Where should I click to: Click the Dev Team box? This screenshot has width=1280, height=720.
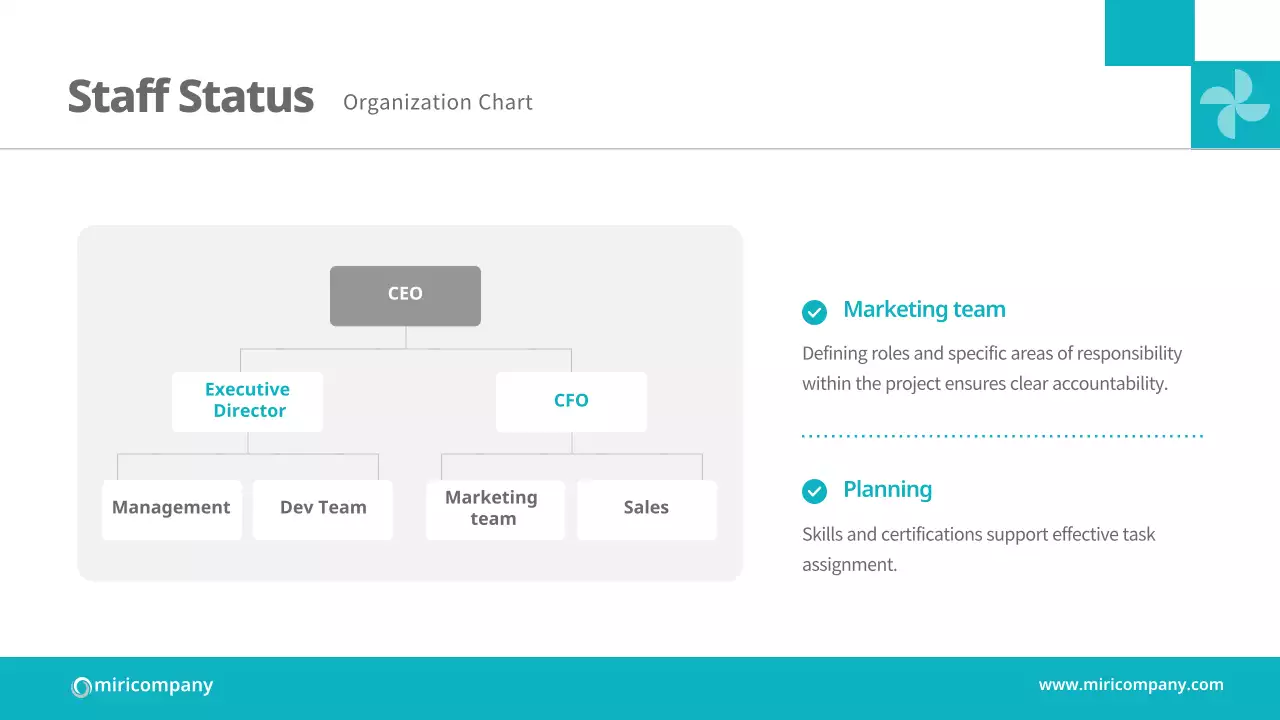322,509
